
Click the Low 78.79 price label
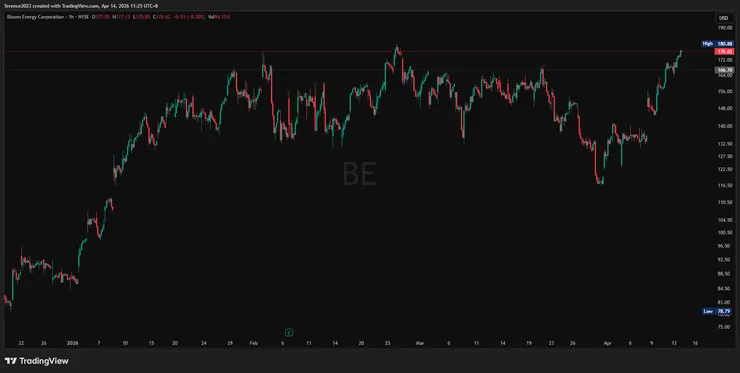point(717,311)
